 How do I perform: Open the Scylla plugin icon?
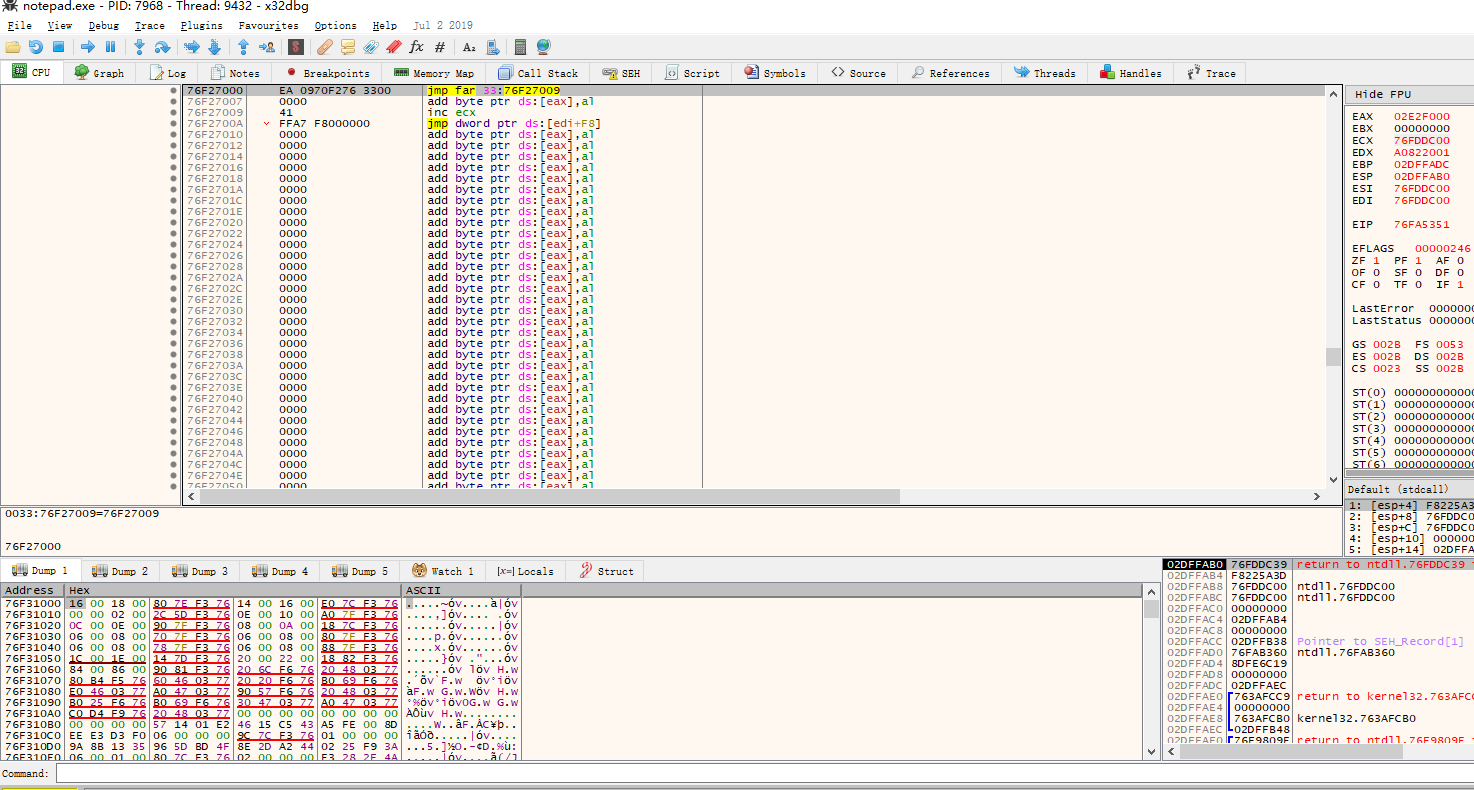[x=296, y=47]
